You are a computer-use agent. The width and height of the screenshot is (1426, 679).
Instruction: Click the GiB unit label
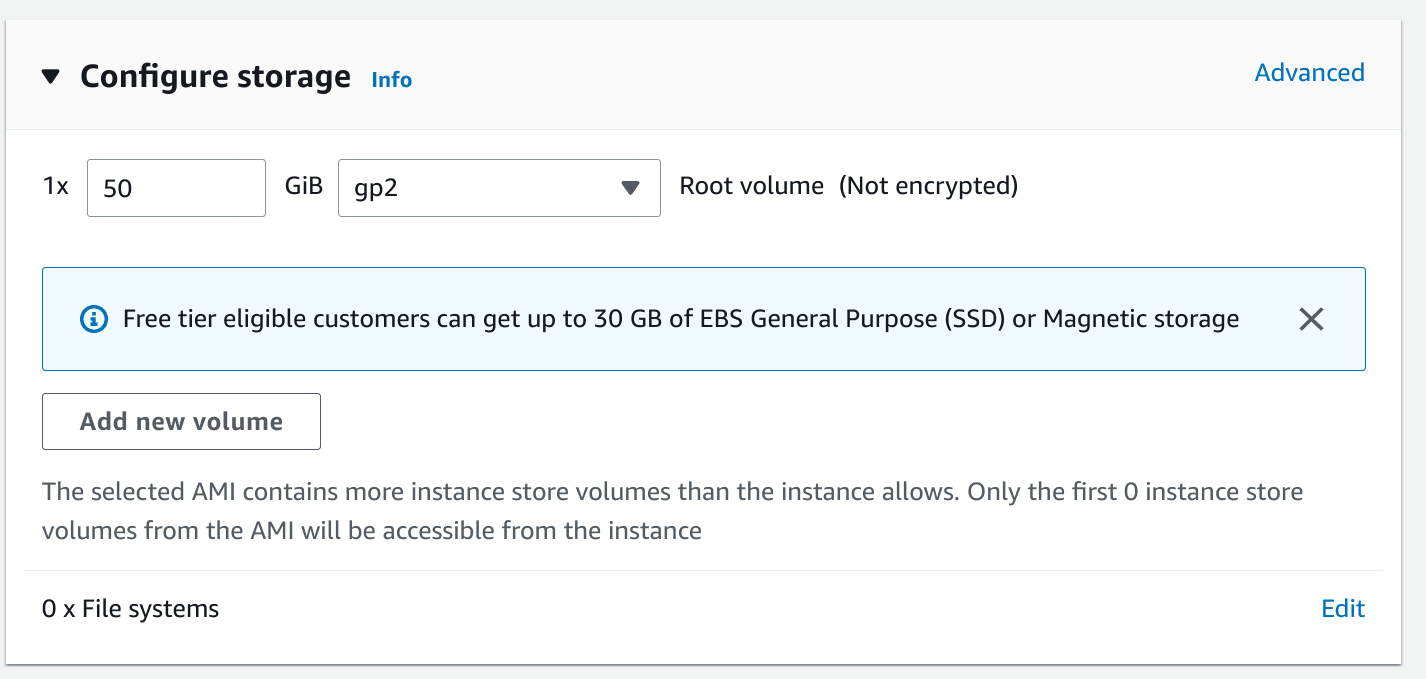[304, 186]
